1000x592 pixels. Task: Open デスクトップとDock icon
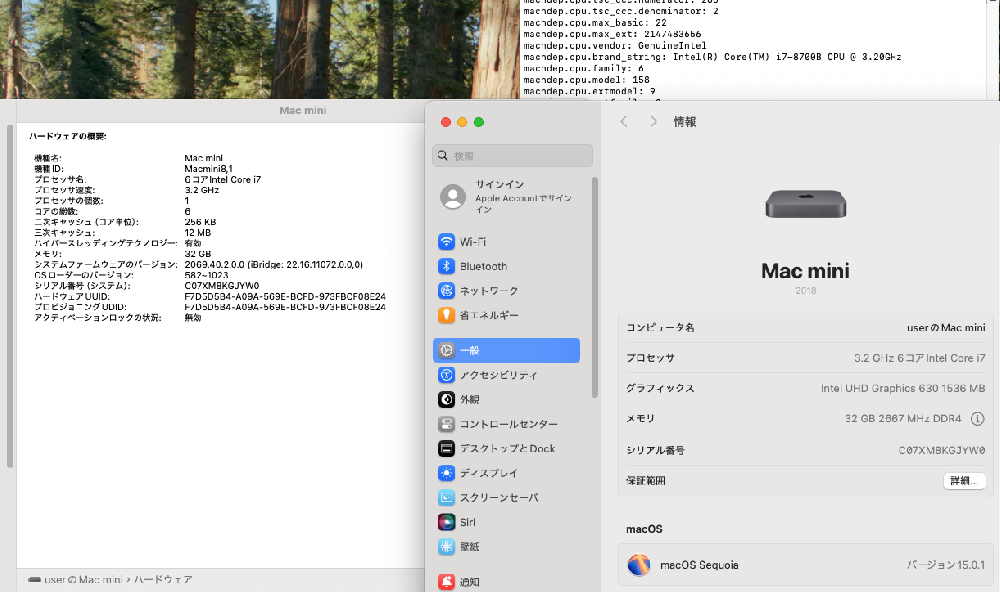click(446, 448)
